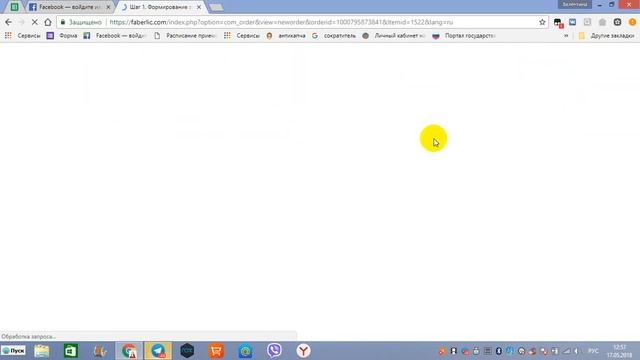
Task: Bookmark this page with the star
Action: (542, 22)
